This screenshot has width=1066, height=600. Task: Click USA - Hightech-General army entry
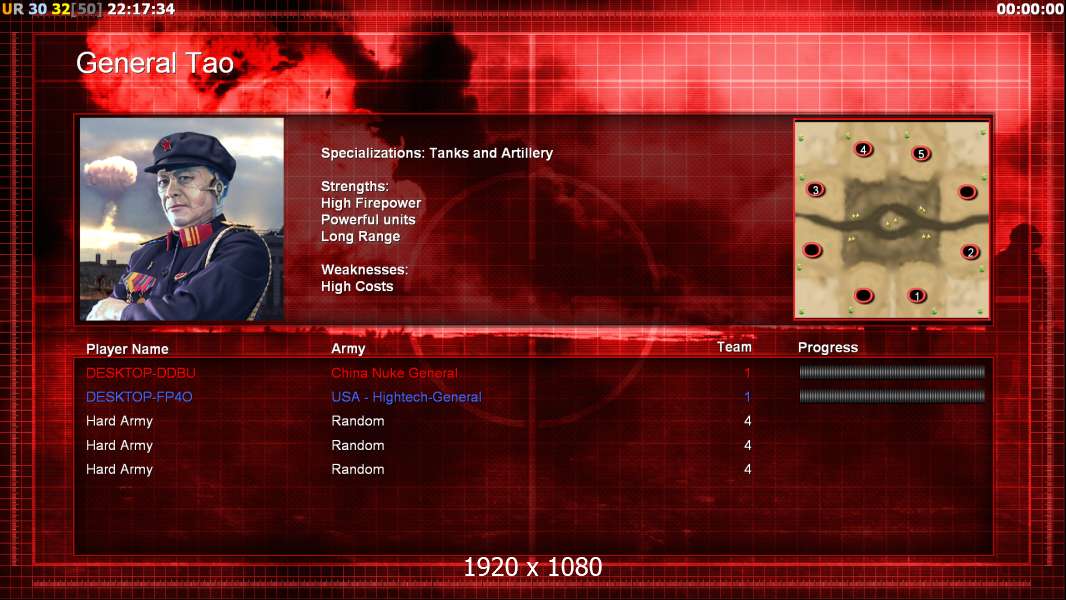pos(407,397)
